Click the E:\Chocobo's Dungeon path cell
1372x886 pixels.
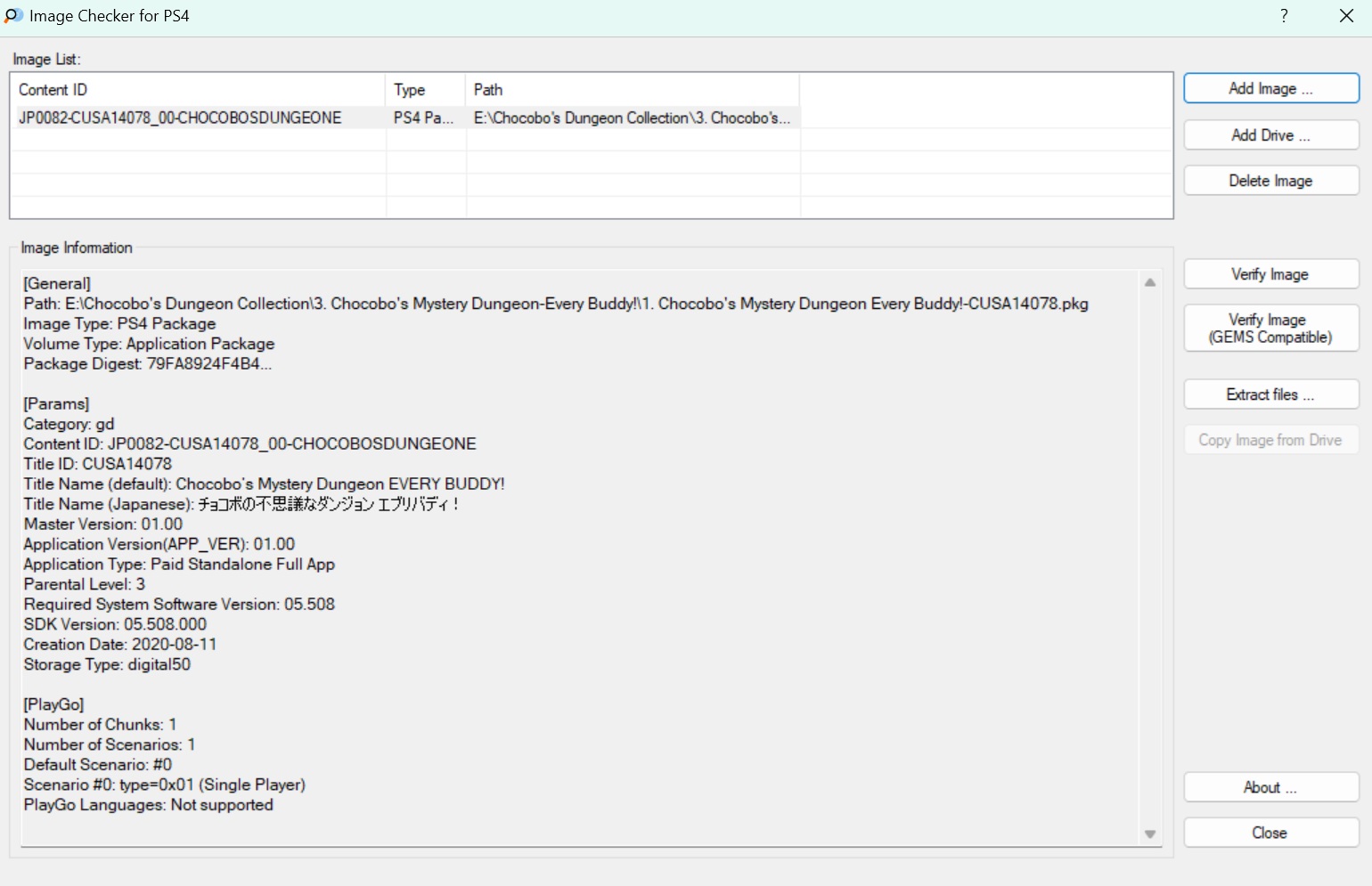click(631, 118)
